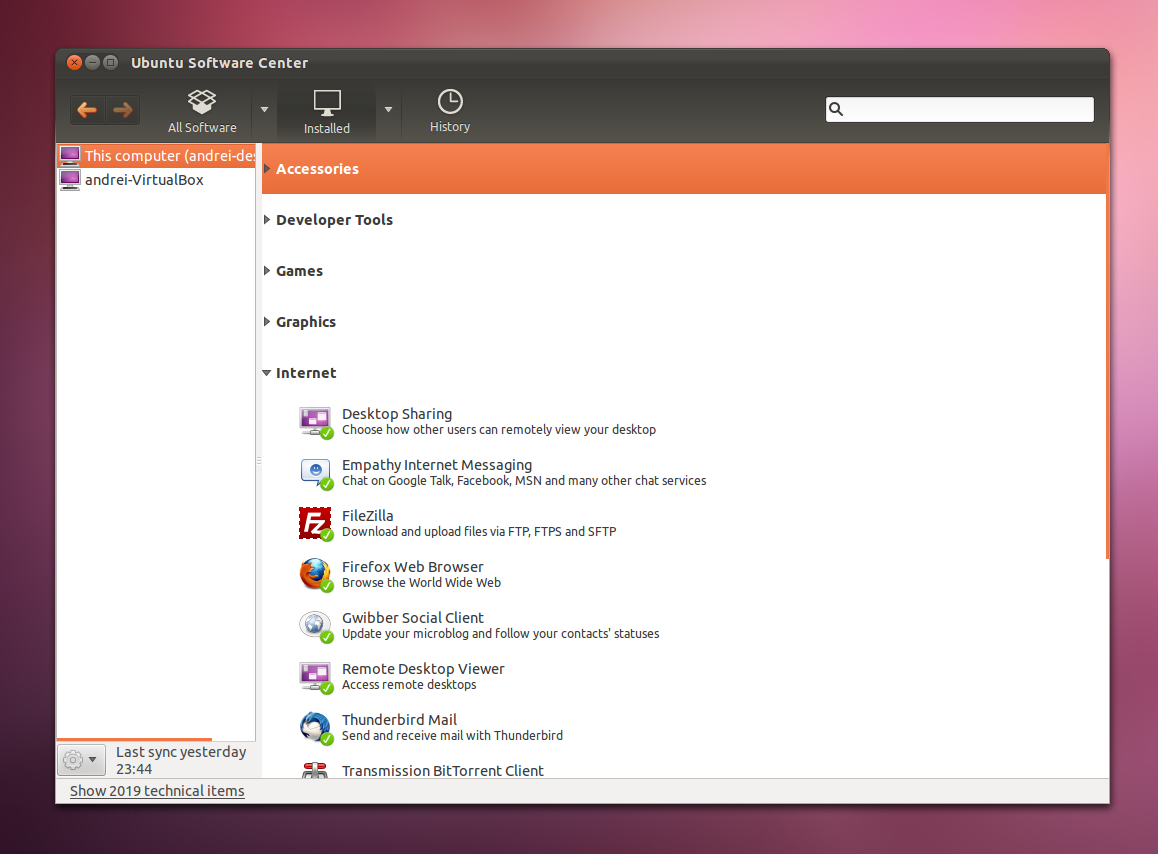
Task: Go back with the left arrow button
Action: [87, 110]
